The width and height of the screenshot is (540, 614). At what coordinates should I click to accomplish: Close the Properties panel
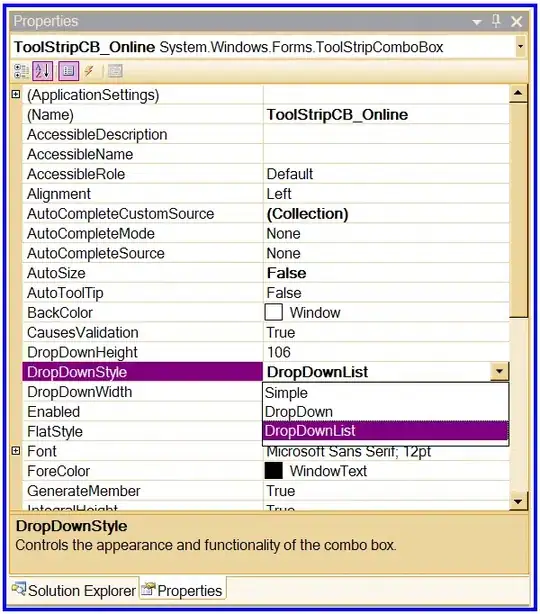(517, 22)
